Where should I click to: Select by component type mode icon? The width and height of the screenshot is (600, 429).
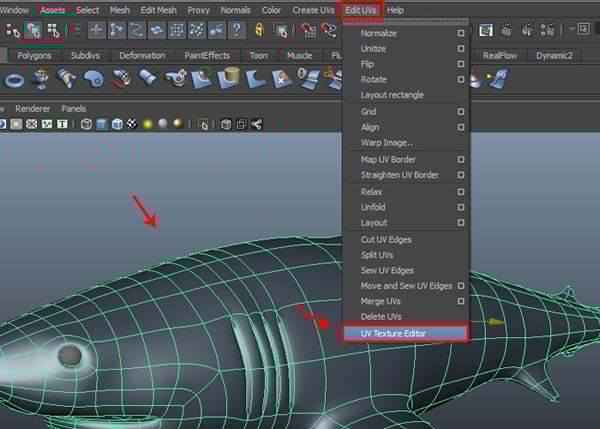click(x=53, y=30)
